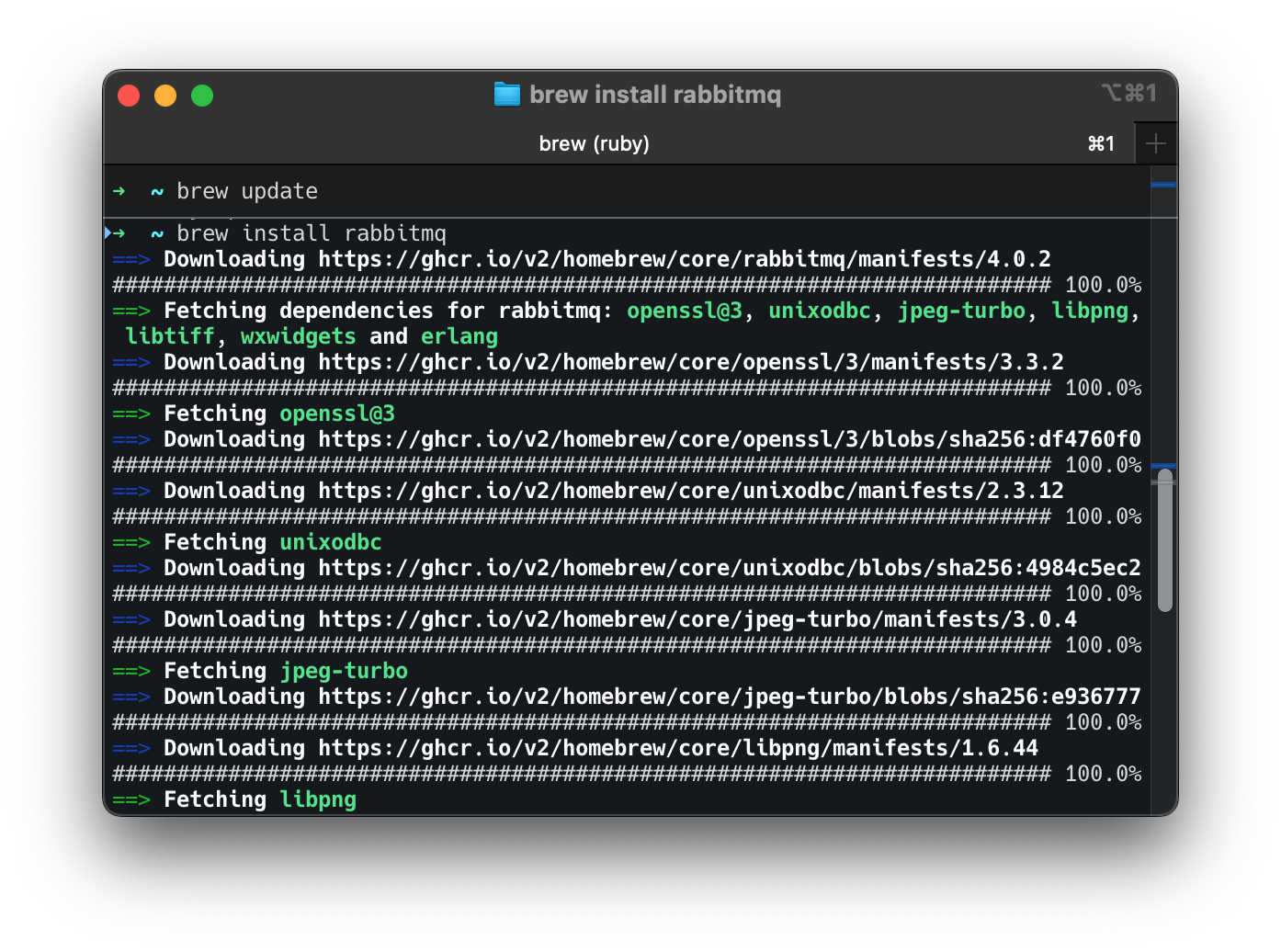1281x952 pixels.
Task: Click the openssl manifests 3.3.2 URL
Action: coord(690,362)
